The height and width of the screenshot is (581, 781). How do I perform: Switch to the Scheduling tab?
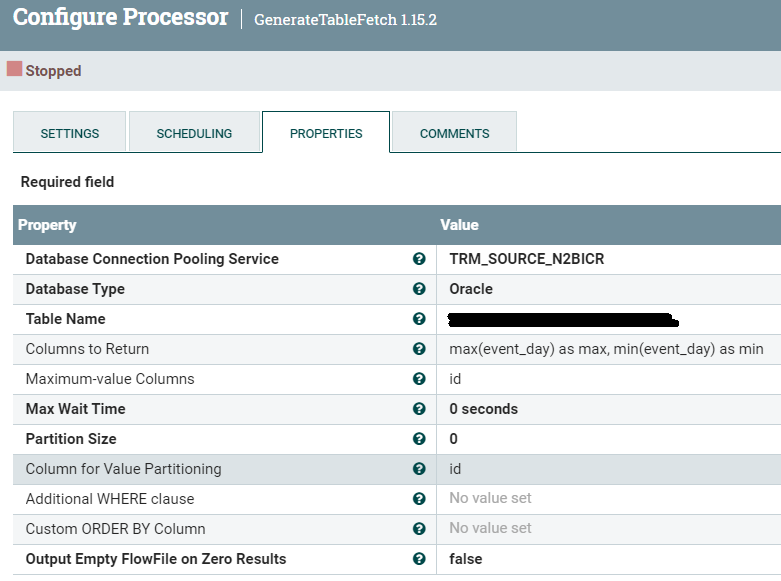[x=194, y=133]
